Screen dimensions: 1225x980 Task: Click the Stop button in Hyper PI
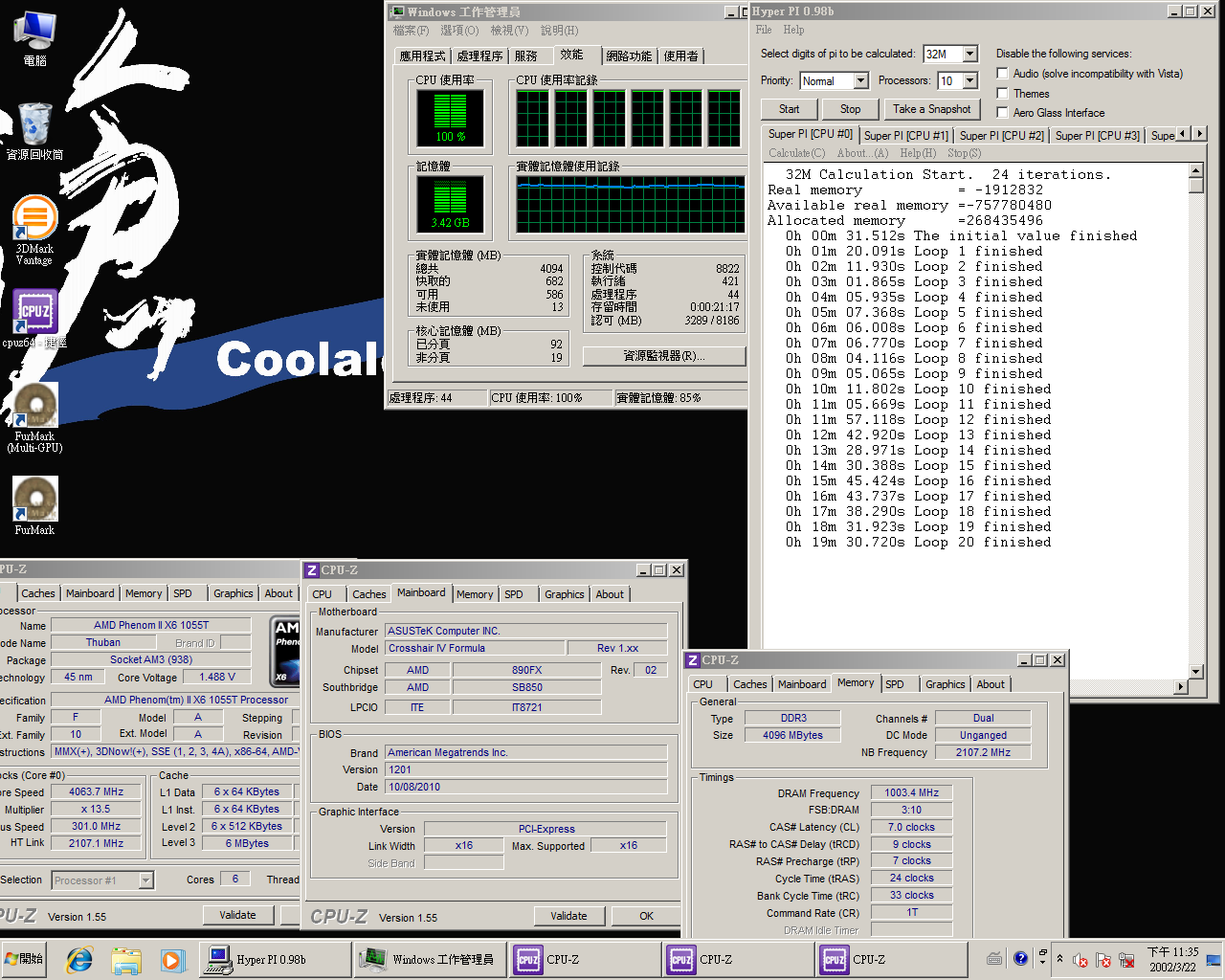850,109
